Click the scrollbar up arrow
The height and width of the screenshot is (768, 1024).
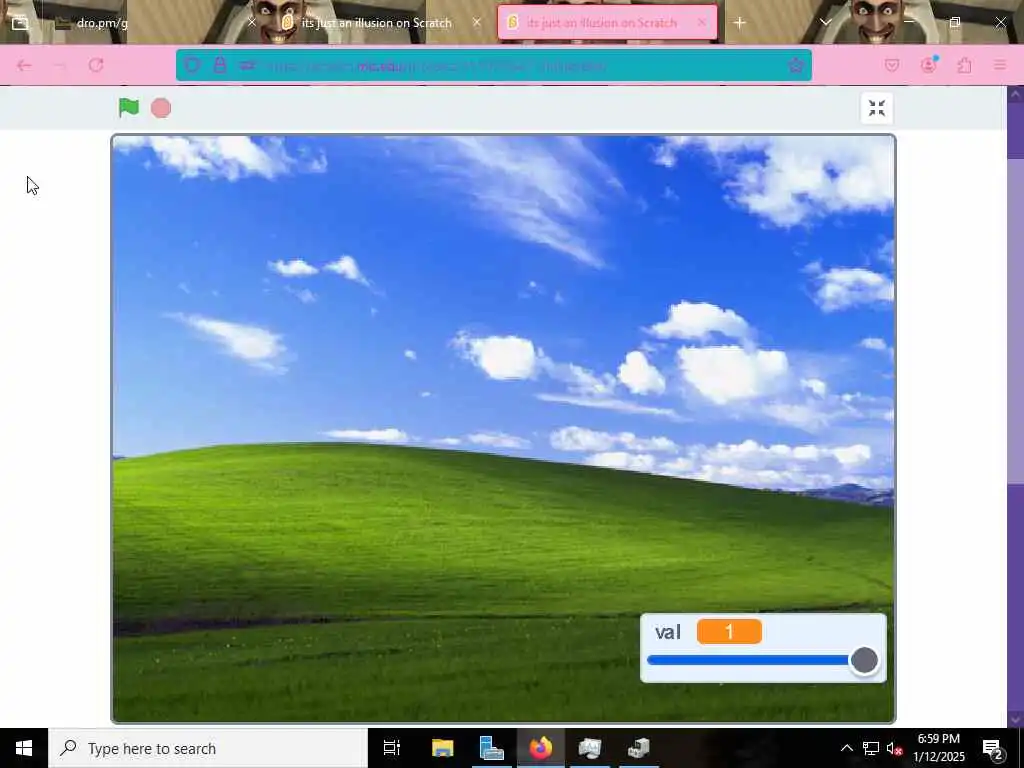pos(1015,94)
